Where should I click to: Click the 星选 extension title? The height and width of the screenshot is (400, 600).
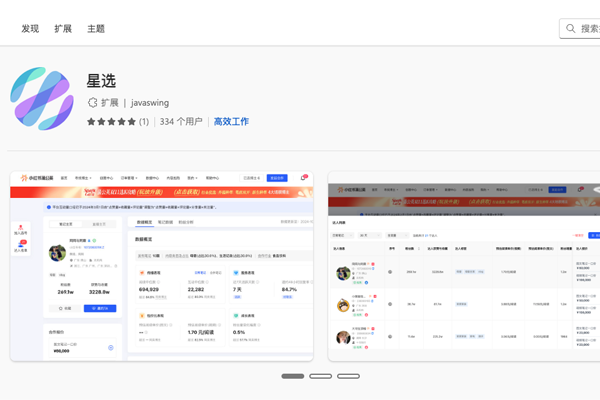click(x=101, y=81)
